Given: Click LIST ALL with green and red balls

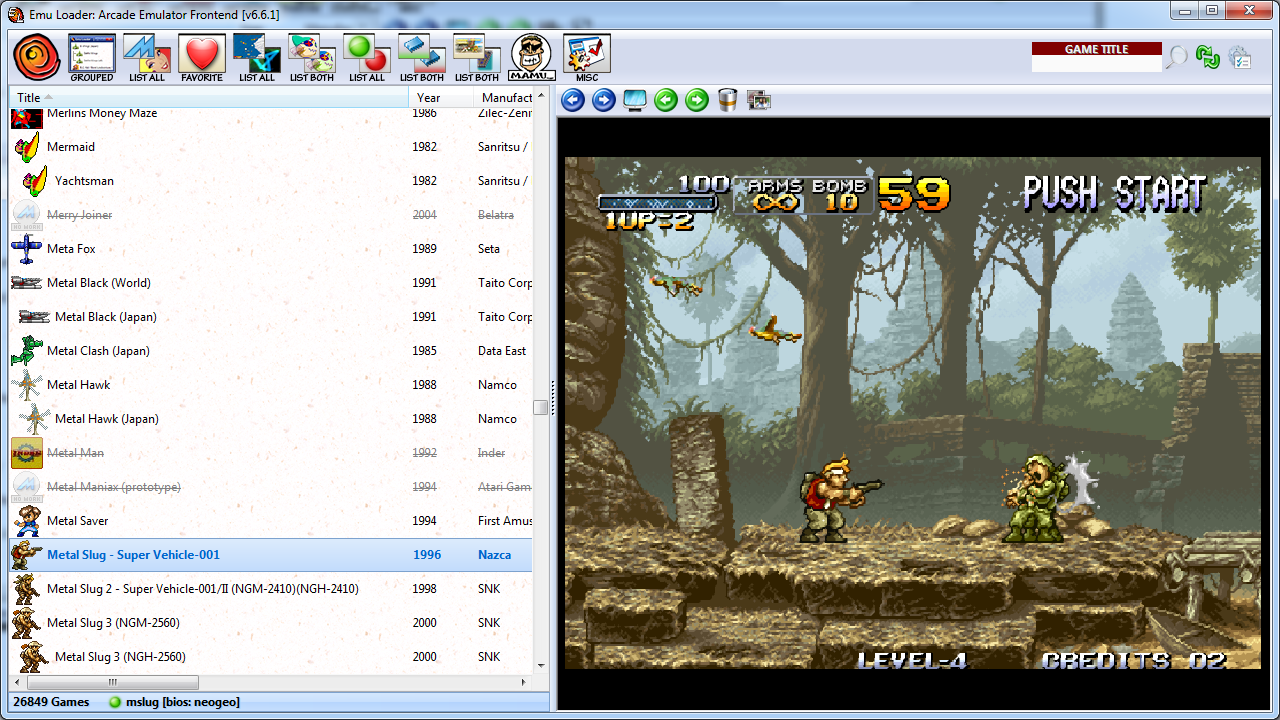Looking at the screenshot, I should coord(367,58).
